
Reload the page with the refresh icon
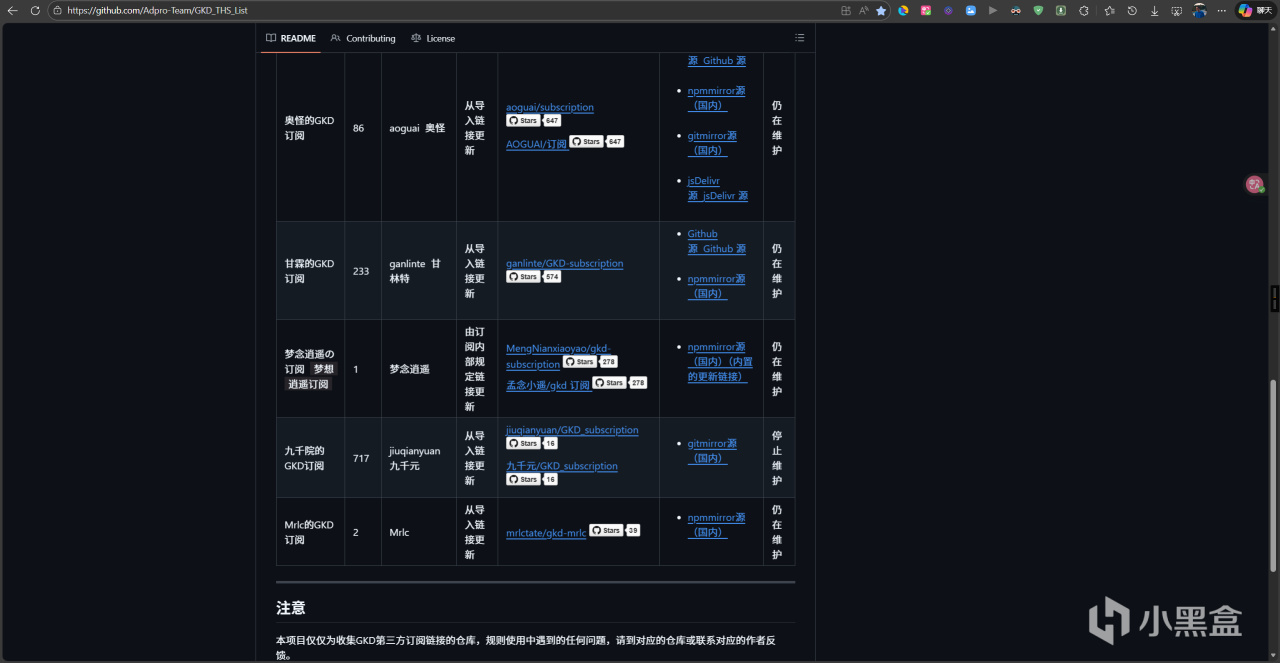pyautogui.click(x=35, y=10)
